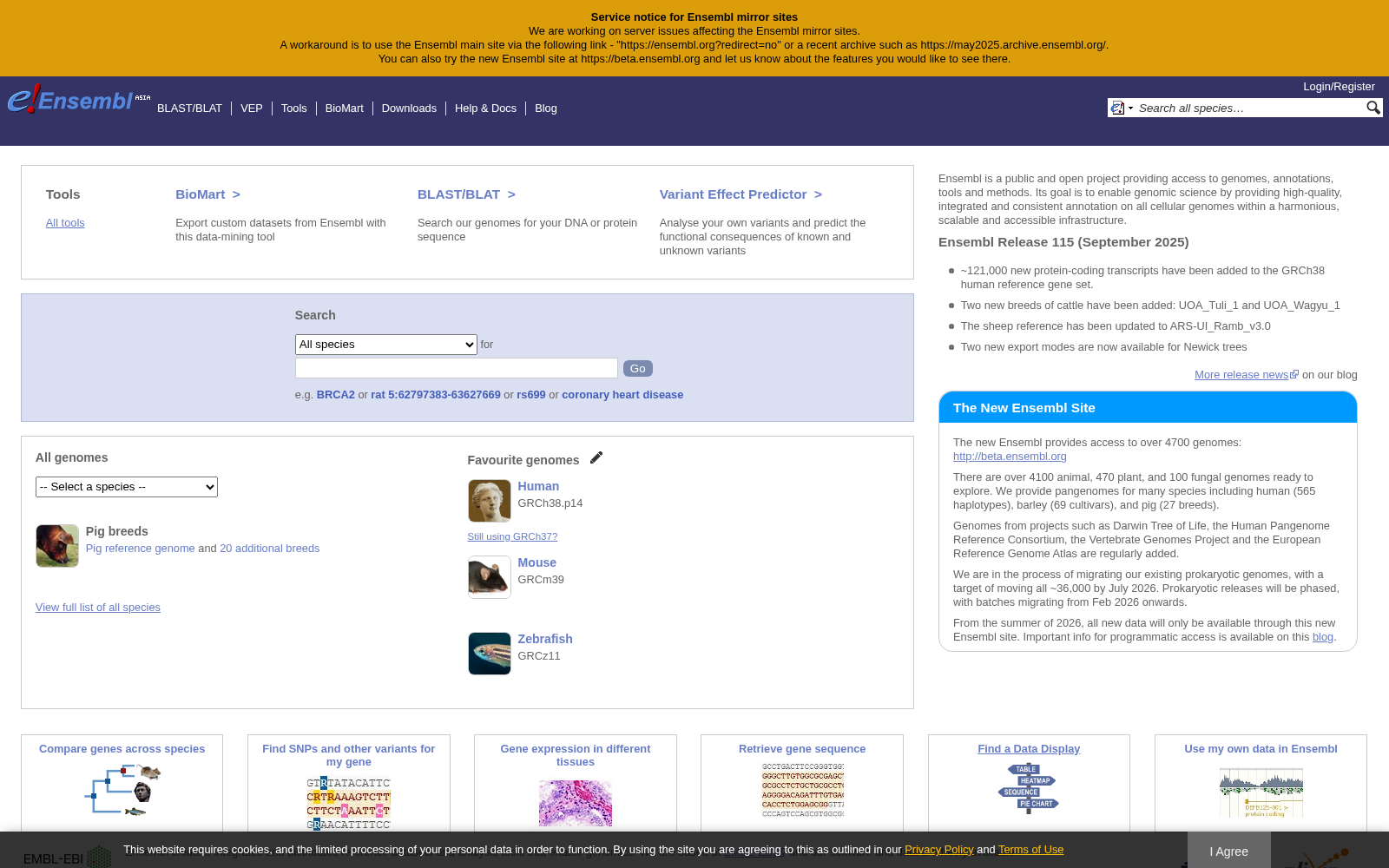
Task: Open the All species search dropdown
Action: (386, 345)
